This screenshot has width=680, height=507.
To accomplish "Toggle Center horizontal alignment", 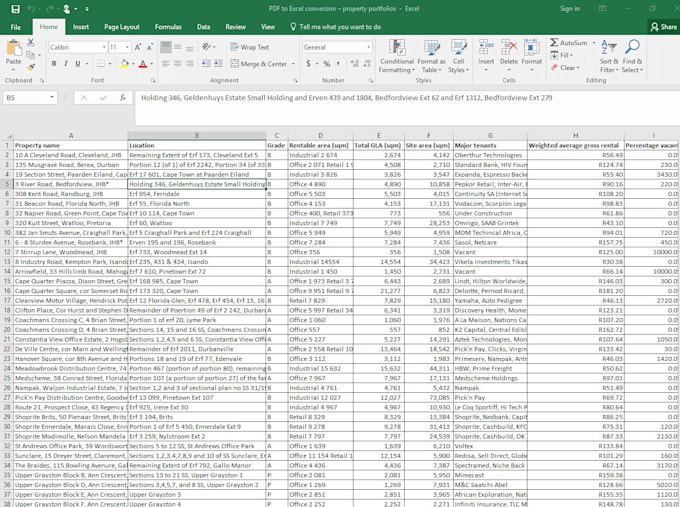I will (178, 64).
